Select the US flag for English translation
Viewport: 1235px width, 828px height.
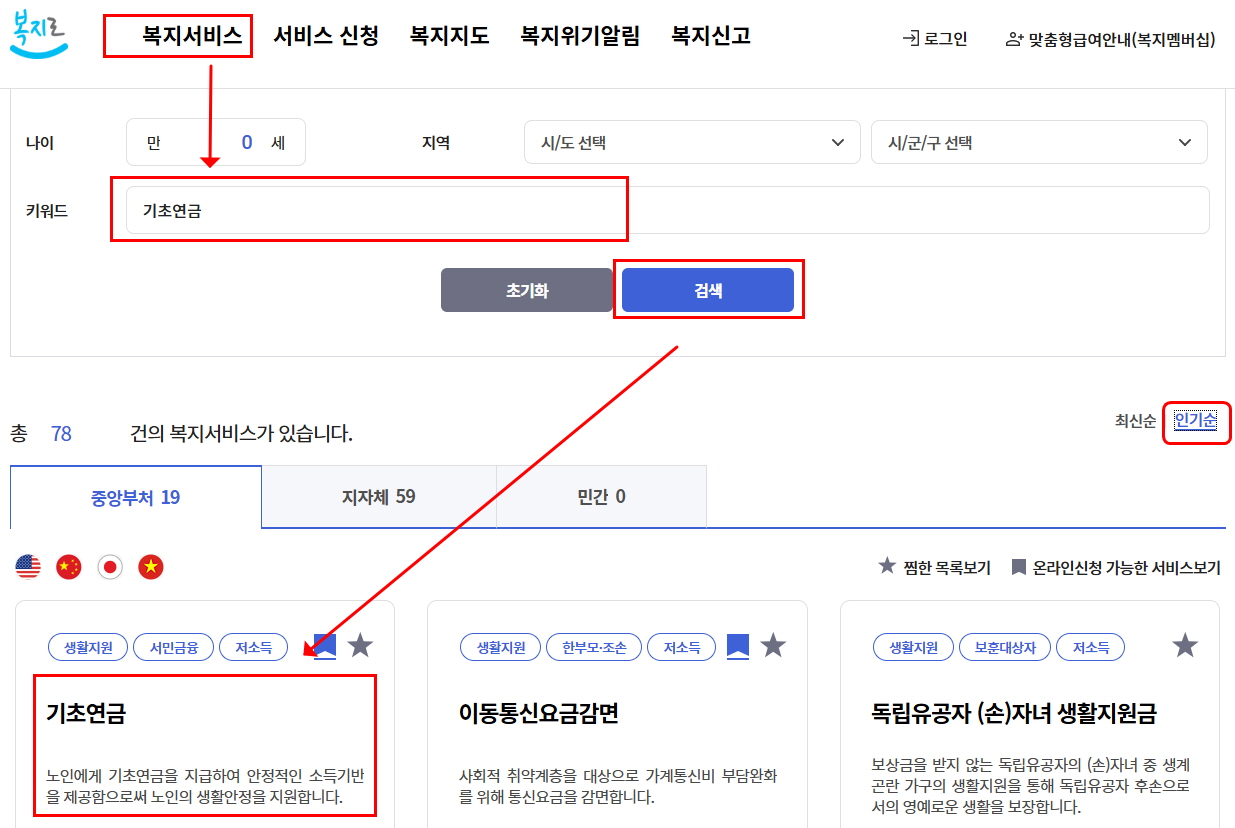pyautogui.click(x=26, y=566)
